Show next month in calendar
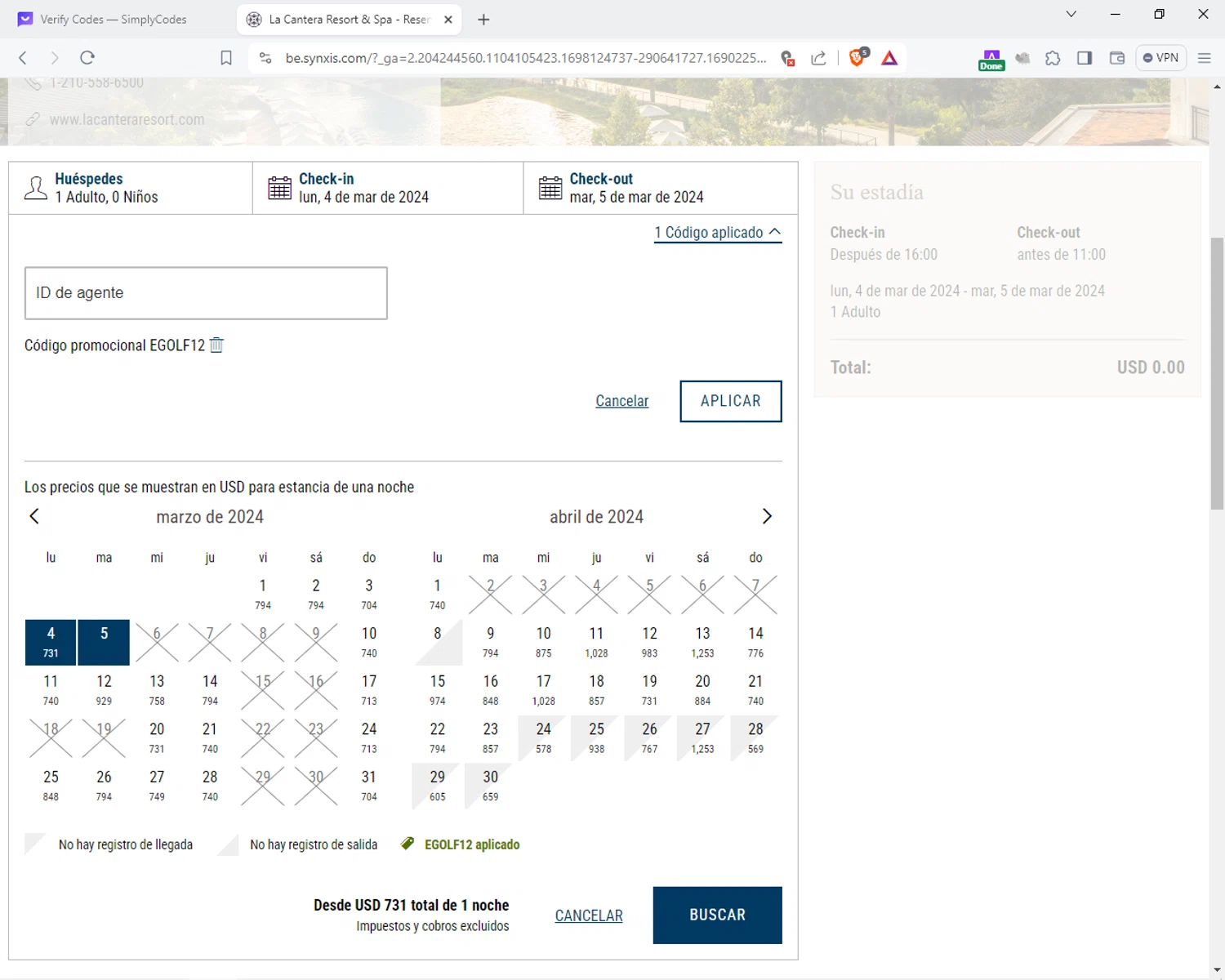Image resolution: width=1225 pixels, height=980 pixels. tap(767, 516)
